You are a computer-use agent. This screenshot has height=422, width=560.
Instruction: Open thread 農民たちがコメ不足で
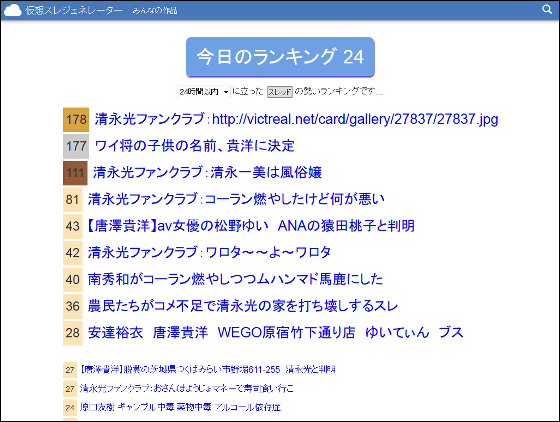(243, 306)
